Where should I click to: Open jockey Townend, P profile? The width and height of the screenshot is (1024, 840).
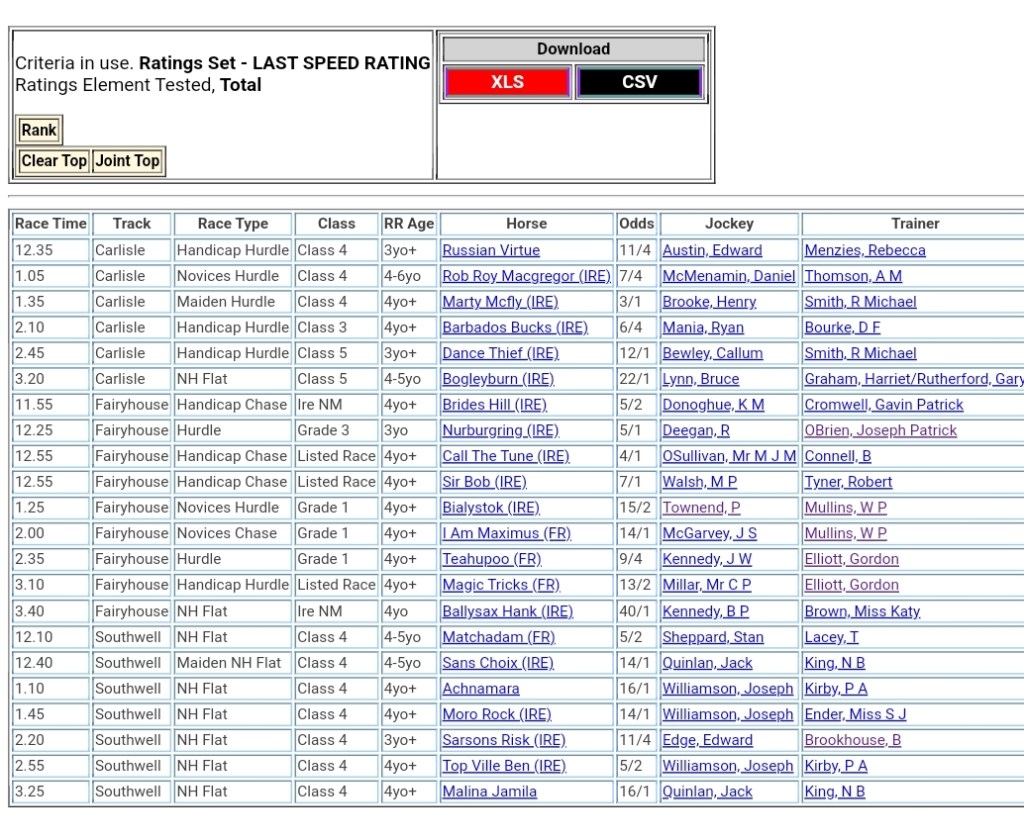pyautogui.click(x=701, y=508)
